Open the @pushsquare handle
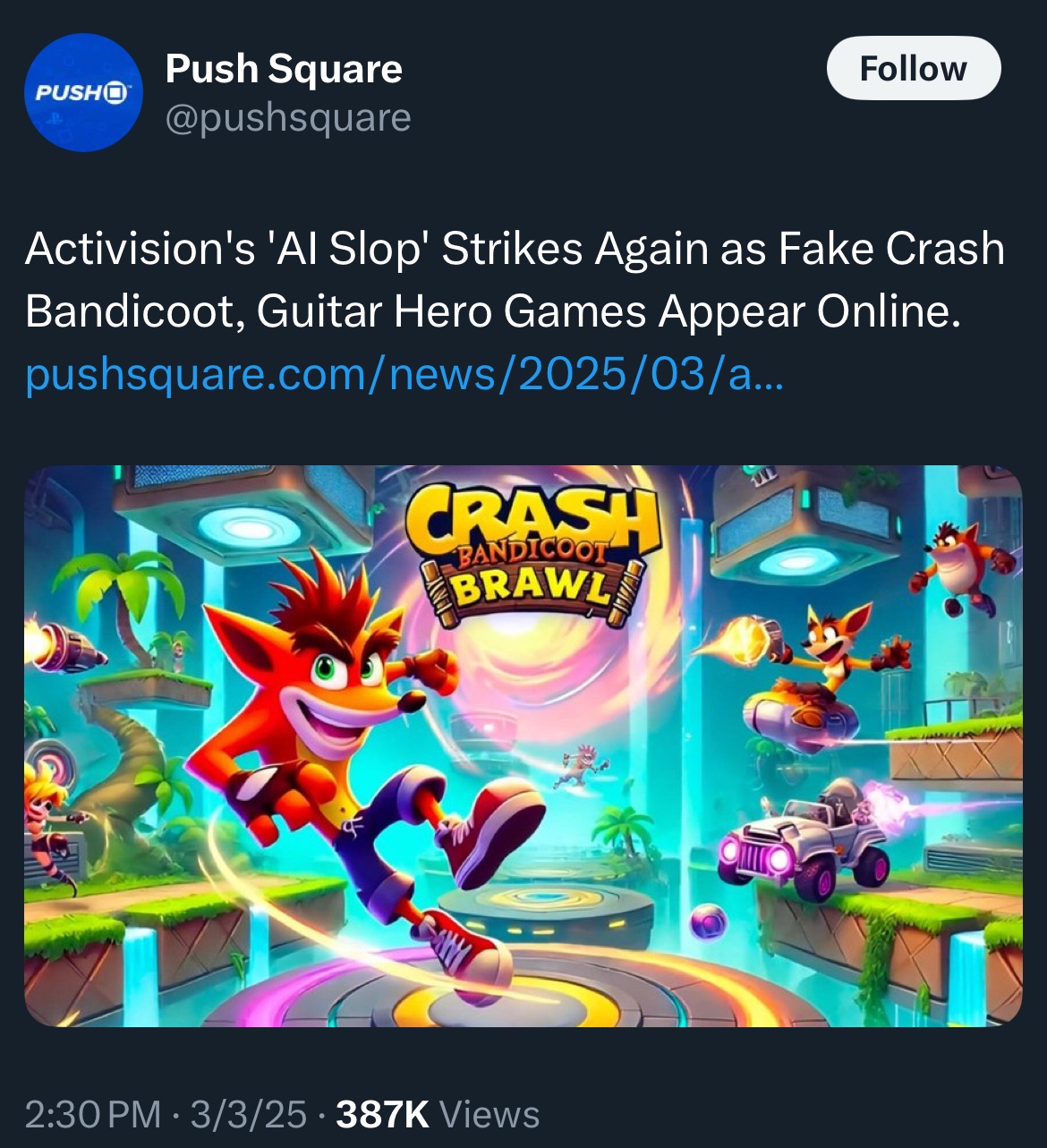 pos(287,117)
